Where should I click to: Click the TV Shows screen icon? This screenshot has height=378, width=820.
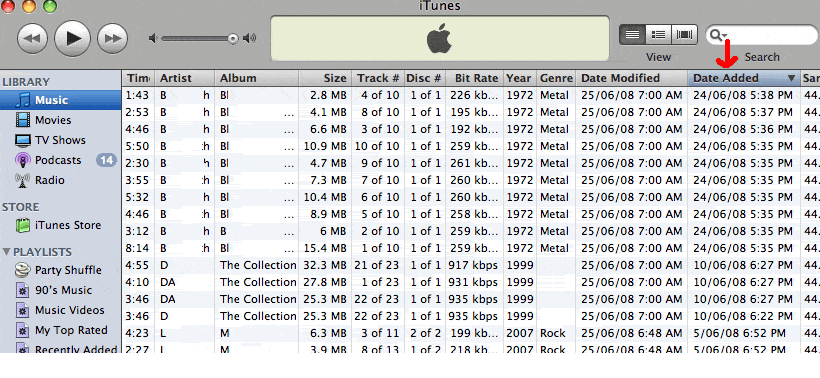click(x=22, y=140)
